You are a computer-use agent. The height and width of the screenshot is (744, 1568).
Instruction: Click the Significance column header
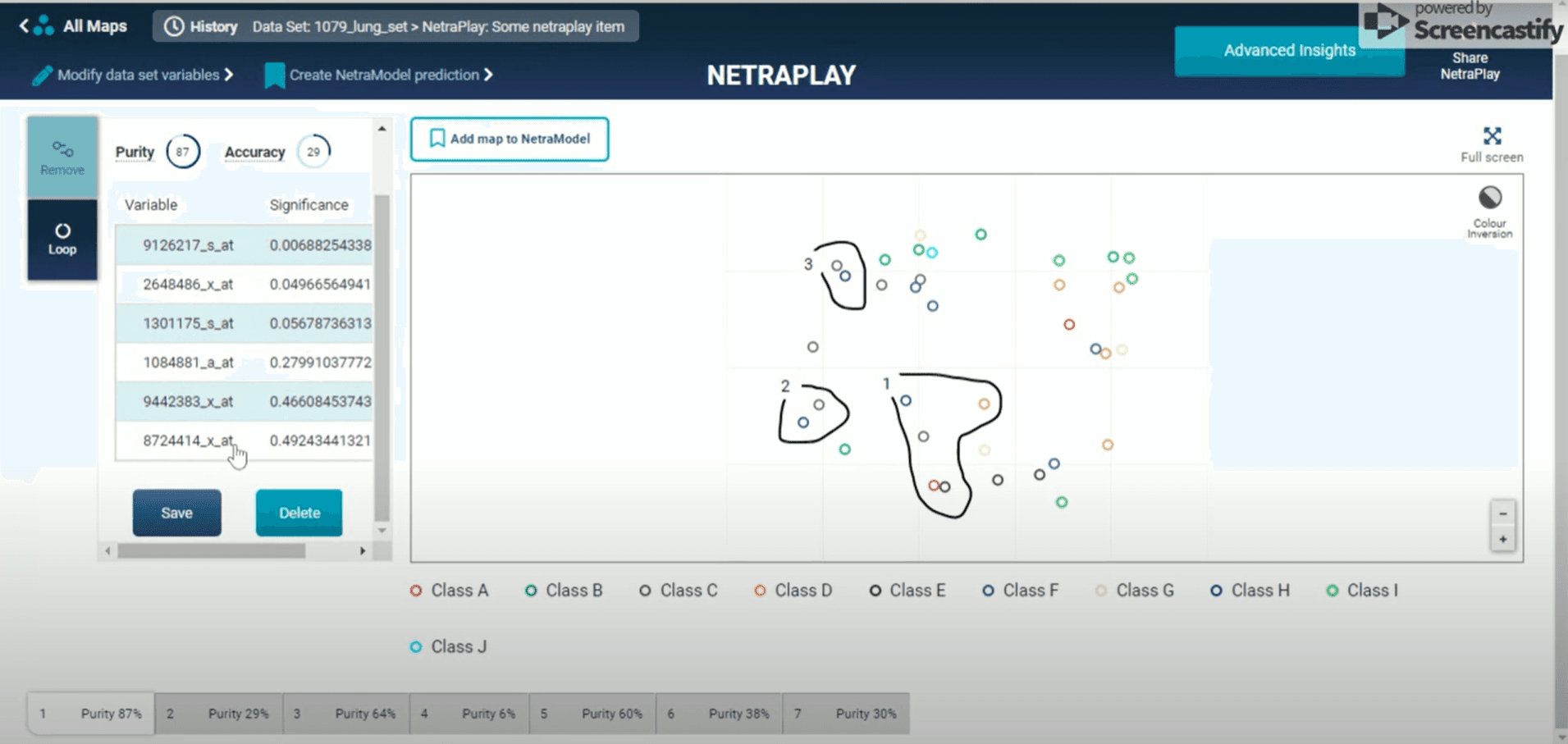(309, 205)
